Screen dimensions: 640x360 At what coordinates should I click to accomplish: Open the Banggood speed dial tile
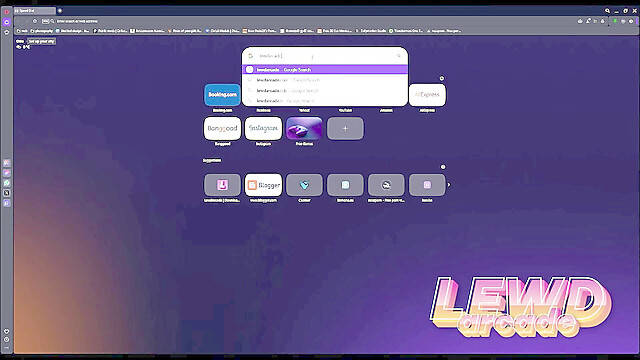click(x=222, y=129)
